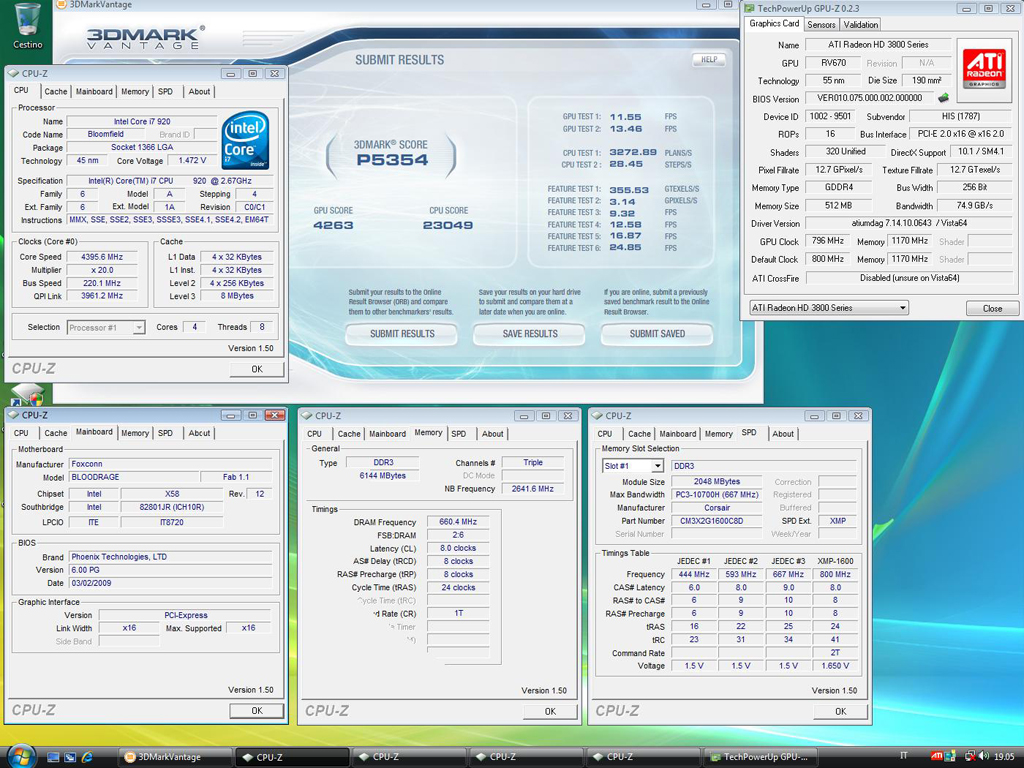Click the XMP-1600 voltage 1.650 V cell

point(835,665)
